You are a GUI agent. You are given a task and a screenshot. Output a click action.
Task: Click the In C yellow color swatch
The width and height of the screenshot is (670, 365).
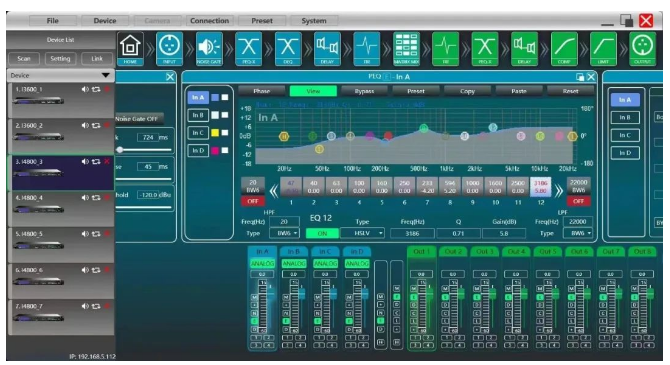pos(215,133)
